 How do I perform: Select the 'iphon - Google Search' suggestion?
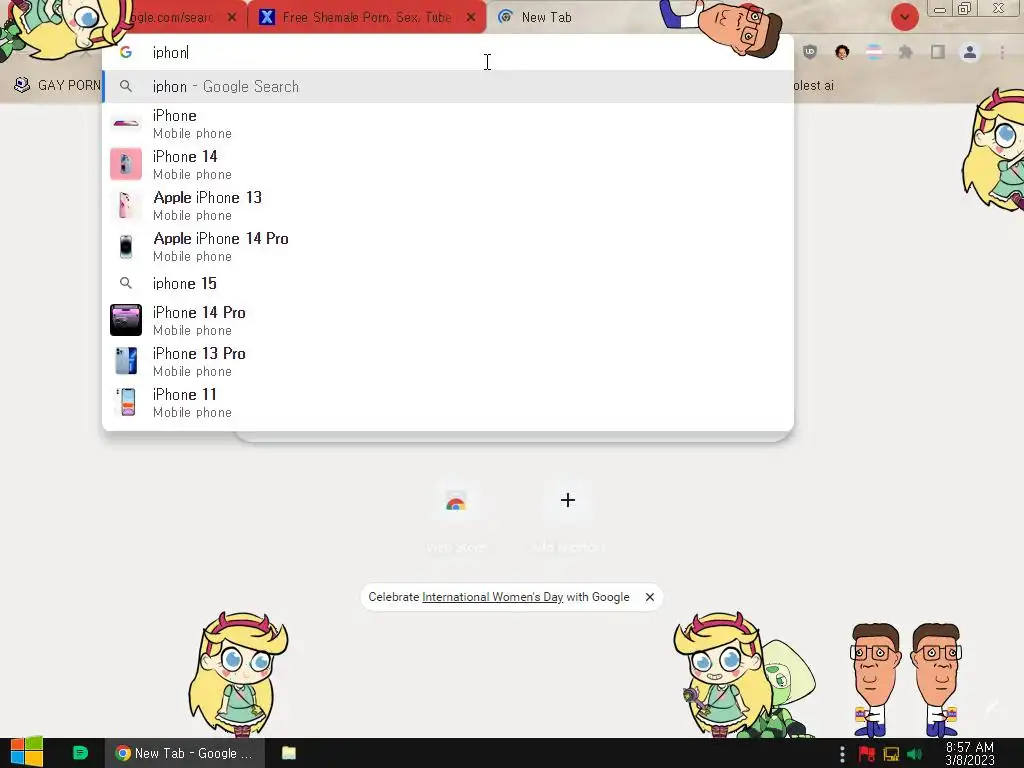pyautogui.click(x=448, y=86)
